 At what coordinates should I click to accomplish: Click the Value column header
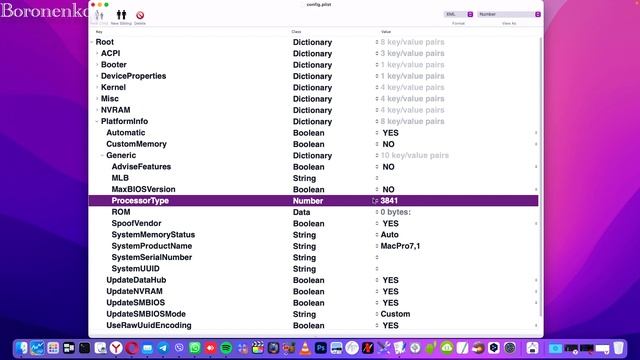point(386,32)
